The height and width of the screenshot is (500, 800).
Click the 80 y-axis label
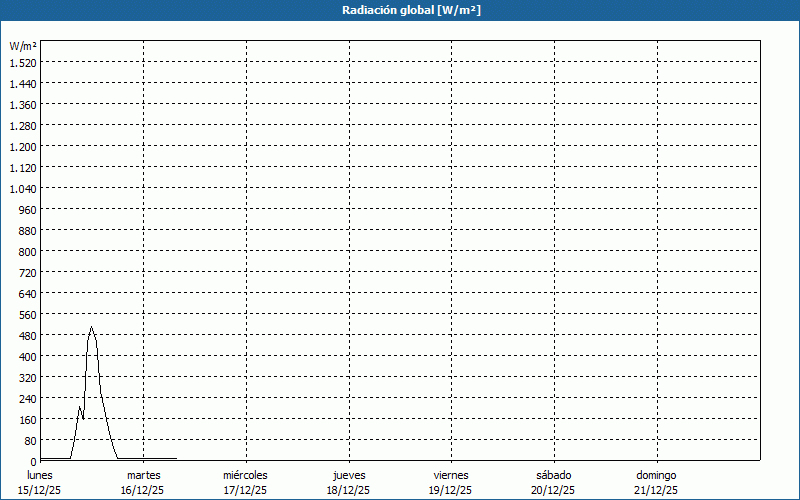31,441
